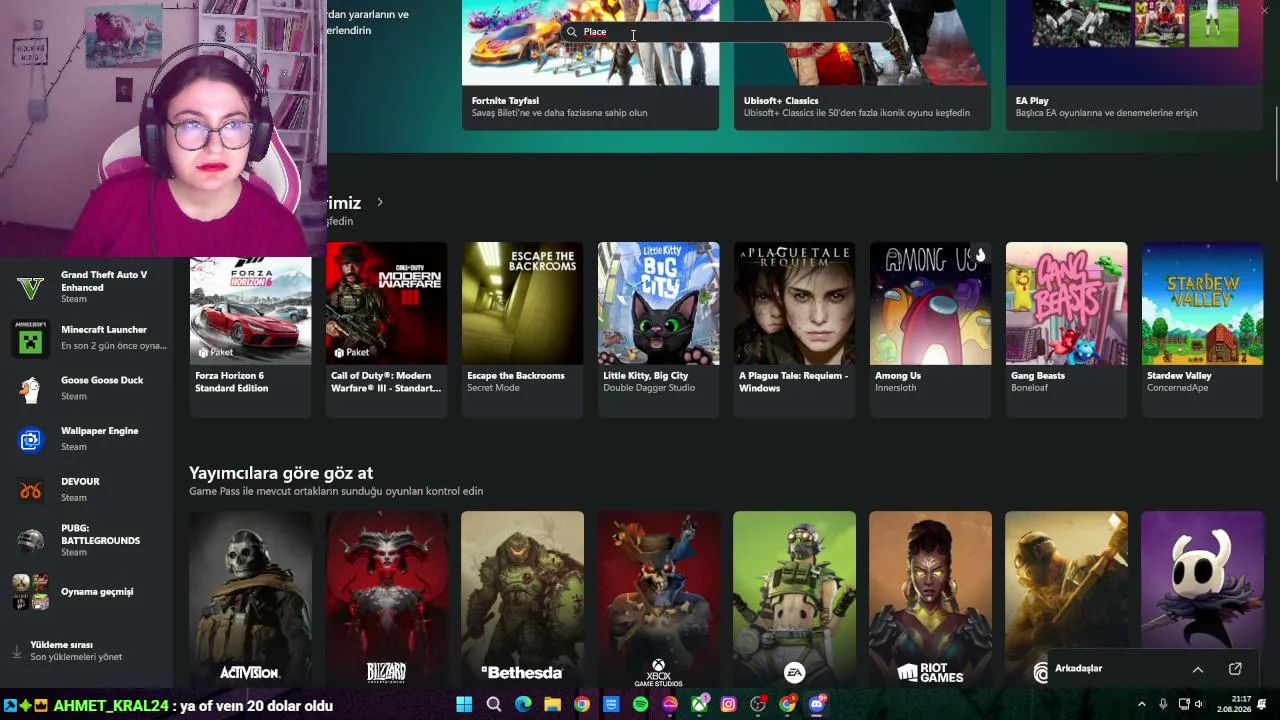Choose the DEVOUR icon in the sidebar
1280x720 pixels.
(x=30, y=490)
